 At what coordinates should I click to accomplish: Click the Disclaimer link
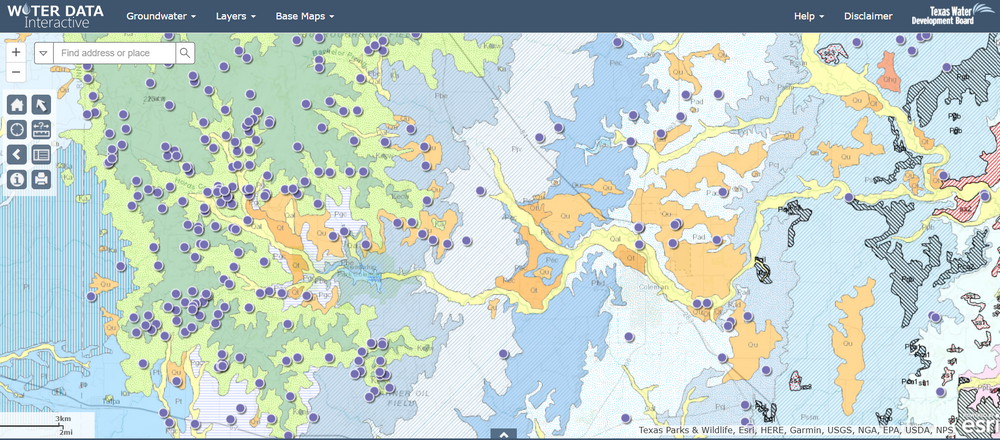(868, 16)
